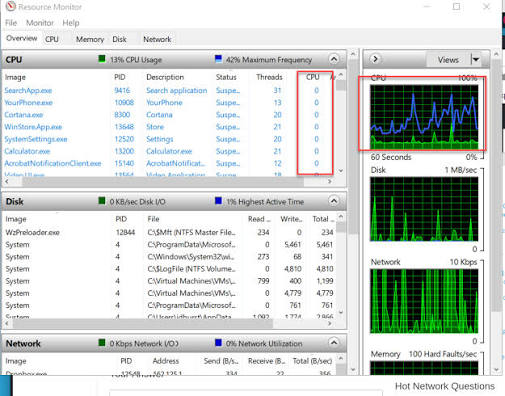Collapse the CPU section chevron
The height and width of the screenshot is (396, 505).
[x=334, y=59]
